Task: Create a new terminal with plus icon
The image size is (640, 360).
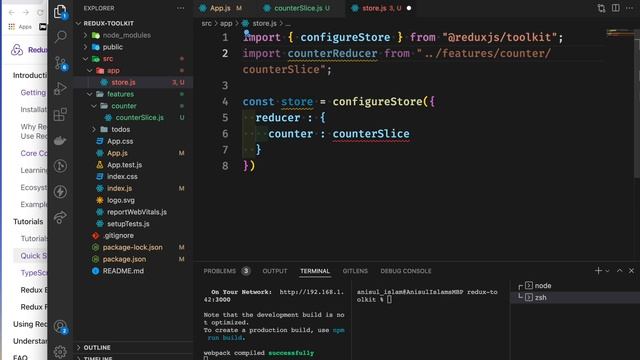Action: coord(598,271)
